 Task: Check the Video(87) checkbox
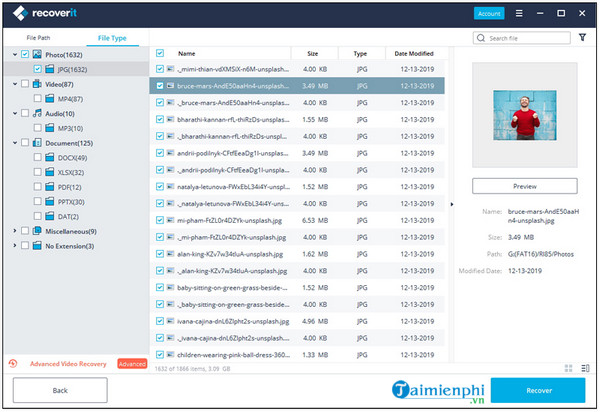tap(24, 84)
